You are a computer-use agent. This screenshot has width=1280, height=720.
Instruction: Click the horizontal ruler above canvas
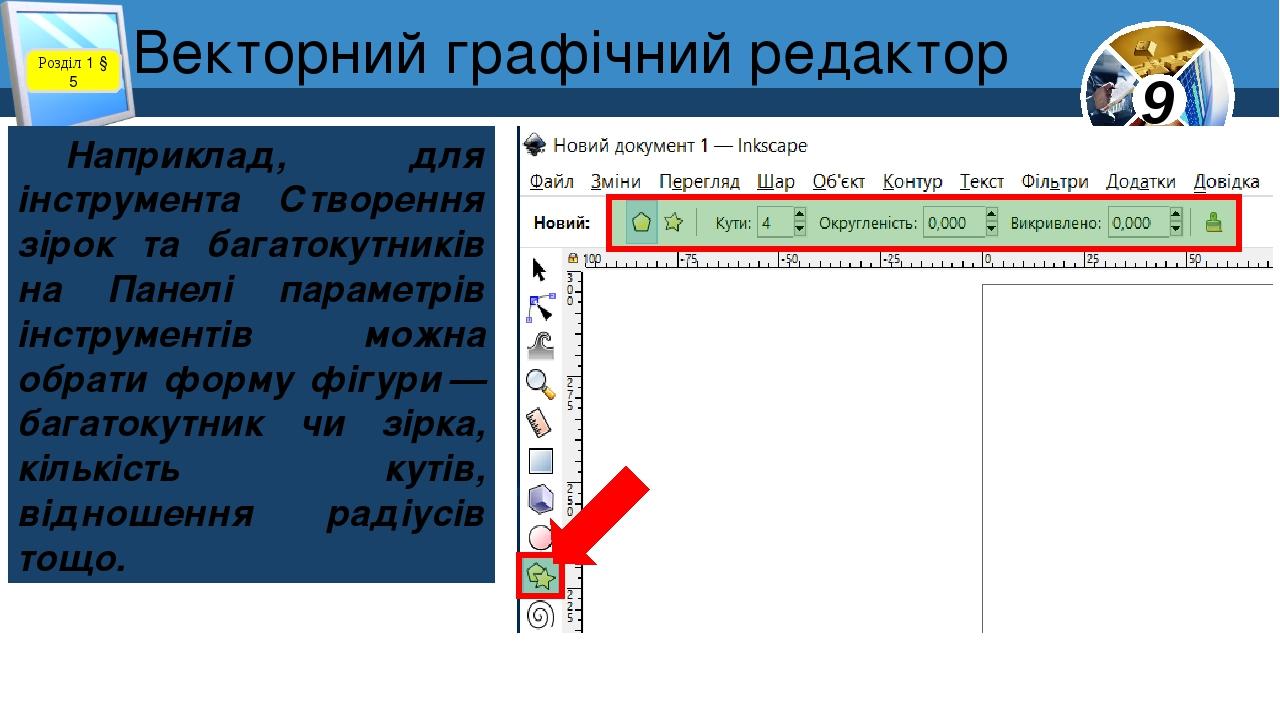click(927, 259)
